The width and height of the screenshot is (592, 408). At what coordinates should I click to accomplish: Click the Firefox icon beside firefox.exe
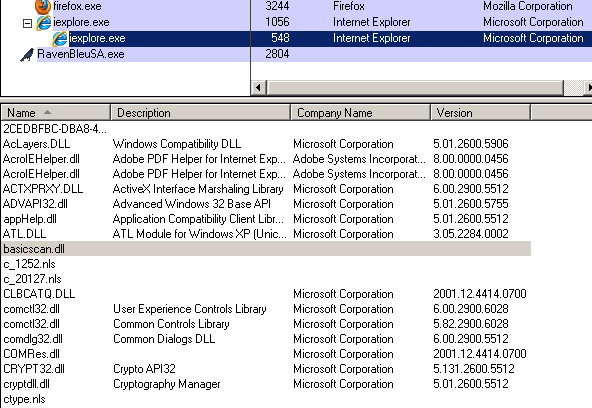pos(43,6)
